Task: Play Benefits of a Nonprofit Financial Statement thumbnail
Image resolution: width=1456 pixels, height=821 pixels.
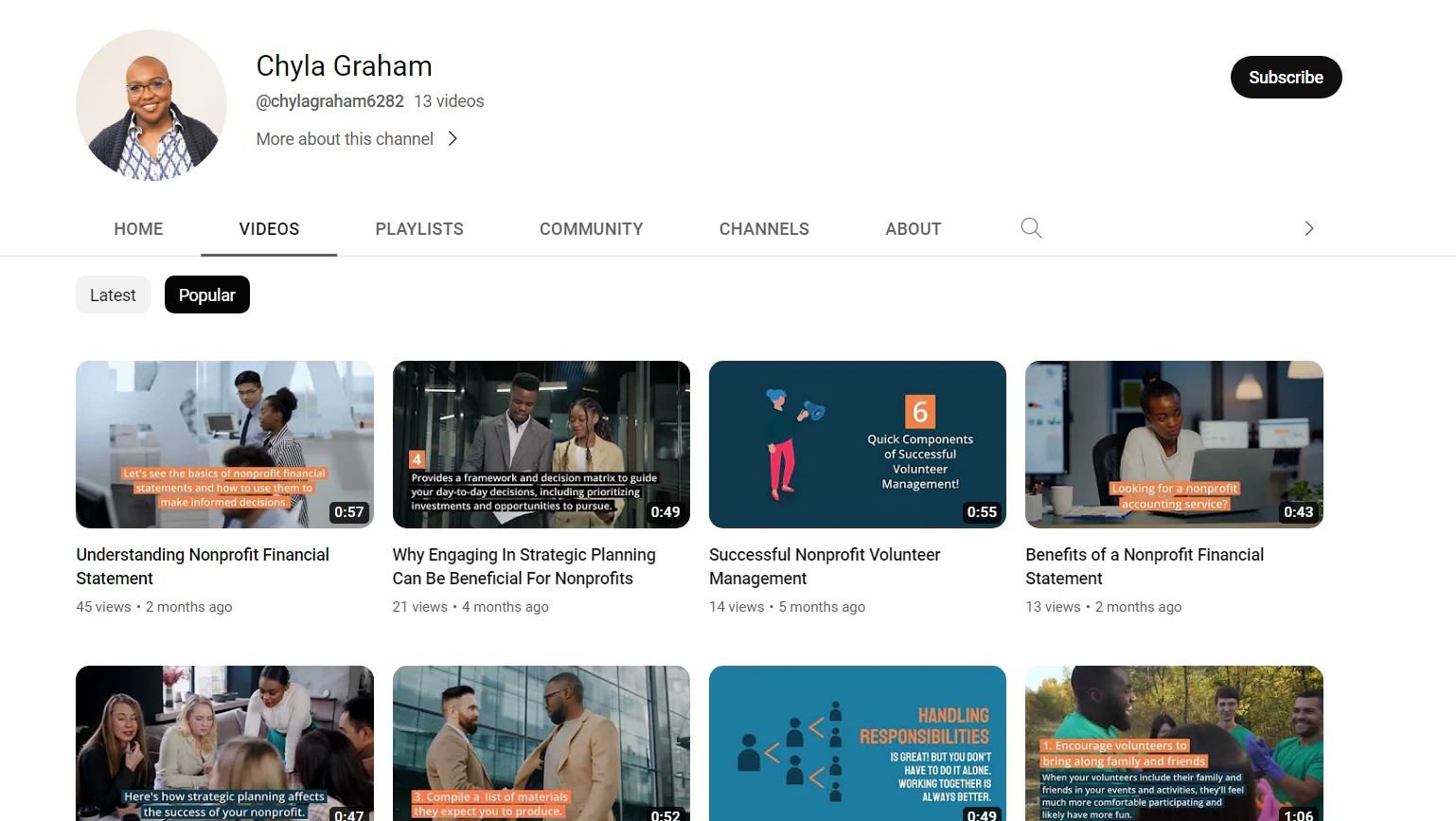Action: click(1174, 444)
